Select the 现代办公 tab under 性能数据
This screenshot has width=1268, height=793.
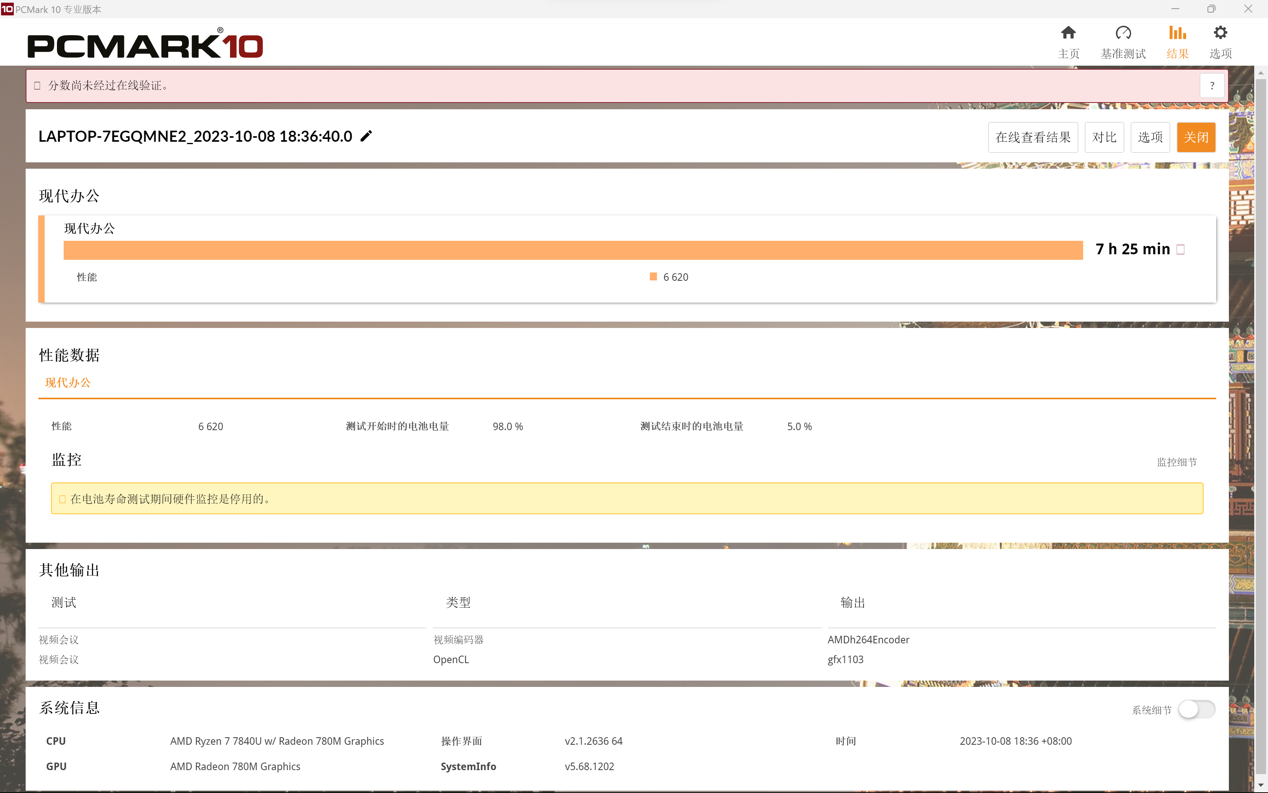pyautogui.click(x=68, y=383)
